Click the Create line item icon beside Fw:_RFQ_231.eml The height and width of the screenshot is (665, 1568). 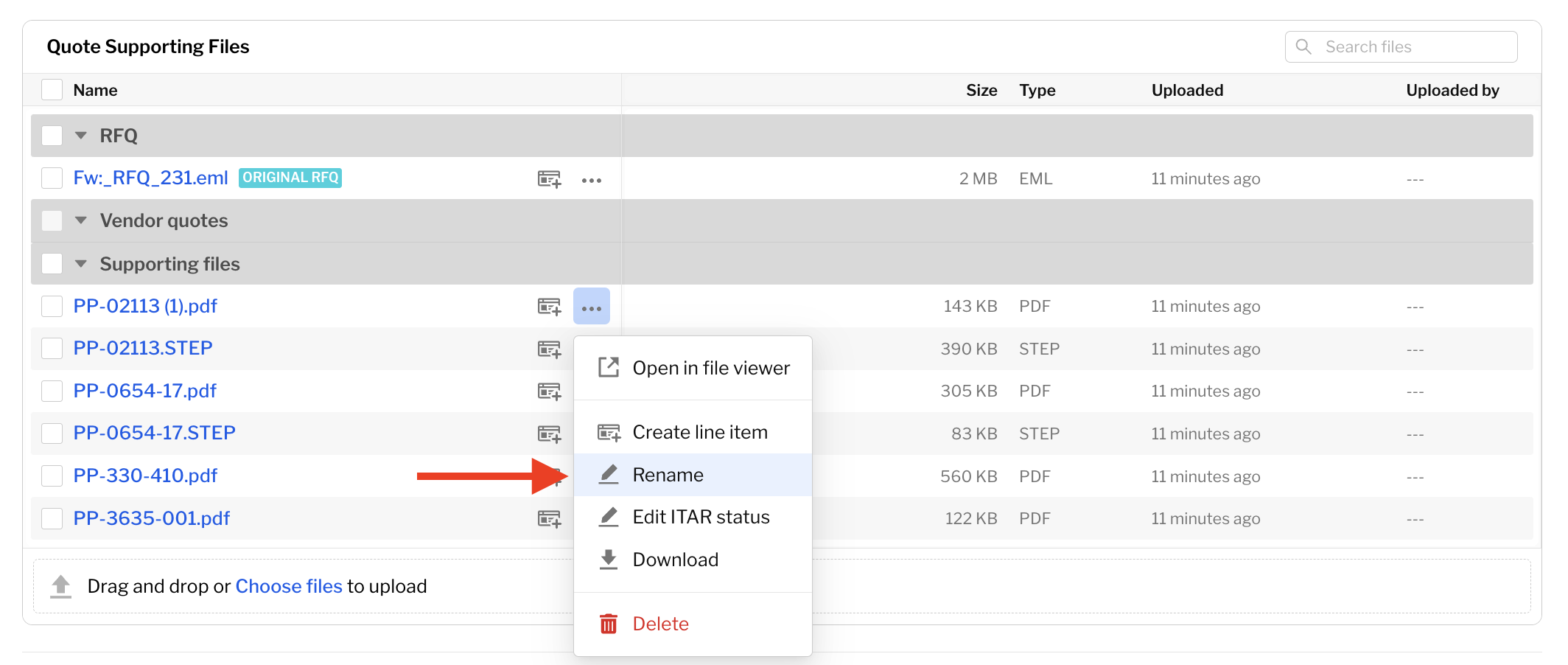coord(549,179)
